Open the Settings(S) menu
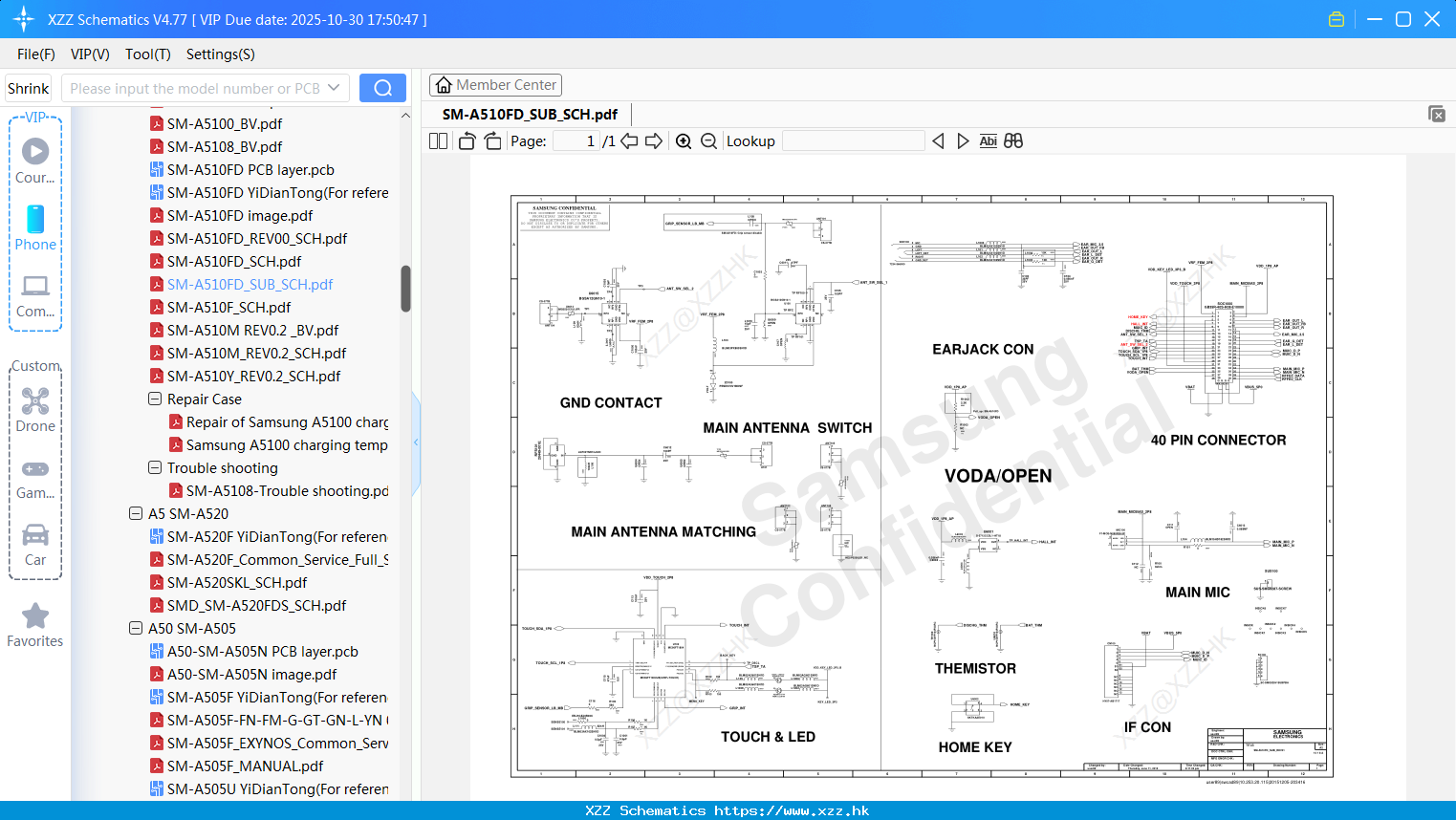1456x820 pixels. click(x=221, y=54)
